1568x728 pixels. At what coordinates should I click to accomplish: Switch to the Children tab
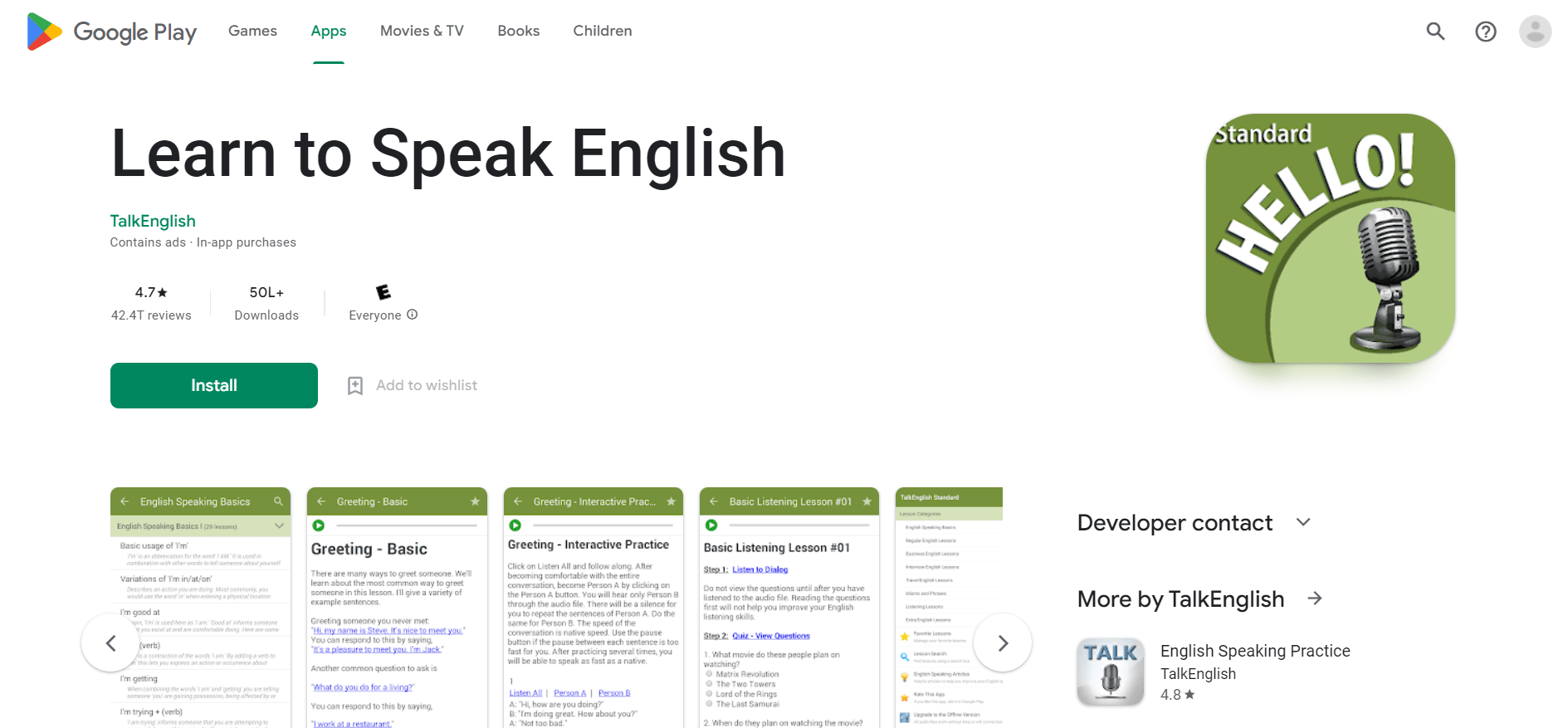pos(603,31)
